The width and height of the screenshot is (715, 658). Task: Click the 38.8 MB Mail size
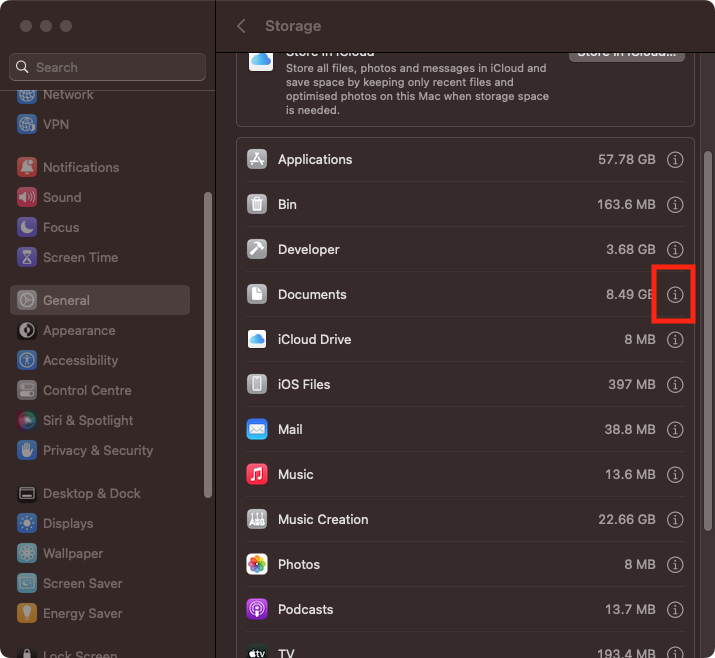630,430
